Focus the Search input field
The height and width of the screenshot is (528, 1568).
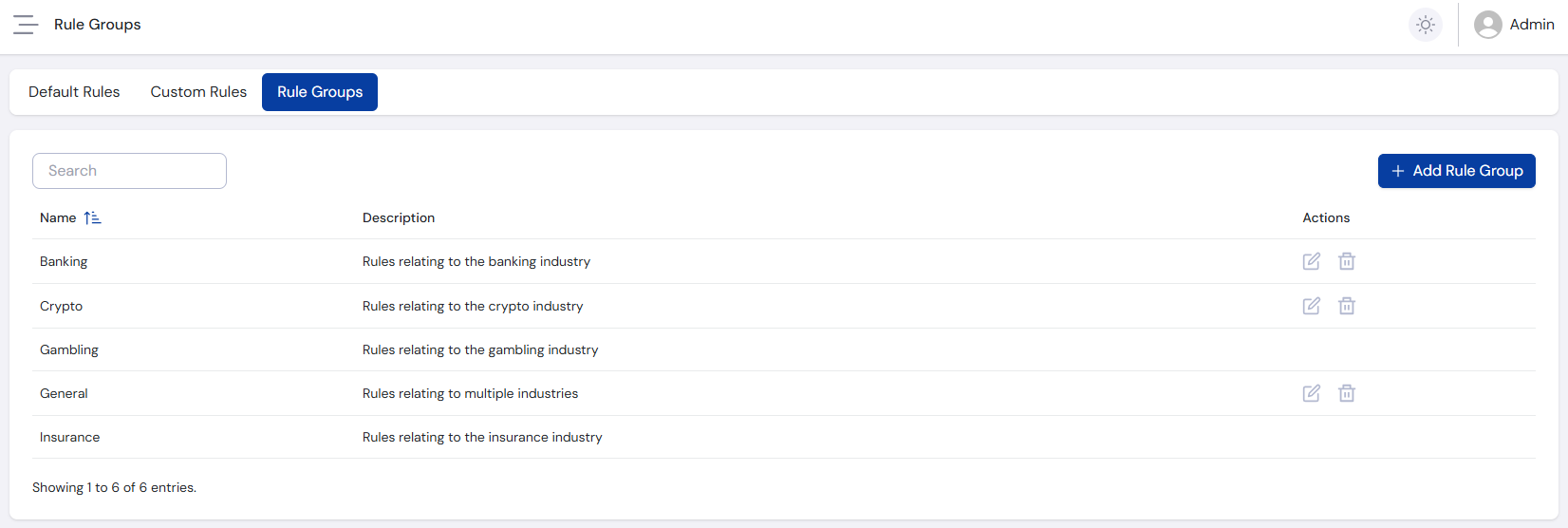129,171
